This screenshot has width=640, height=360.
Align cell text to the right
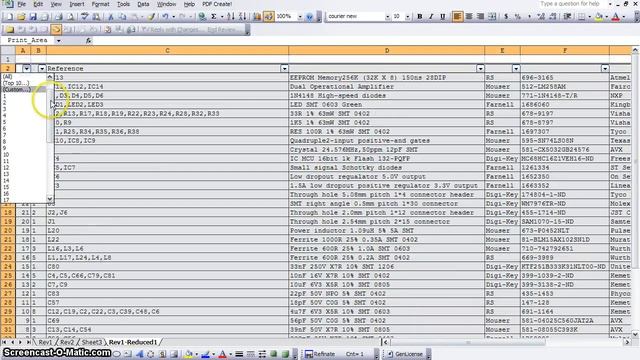point(480,17)
